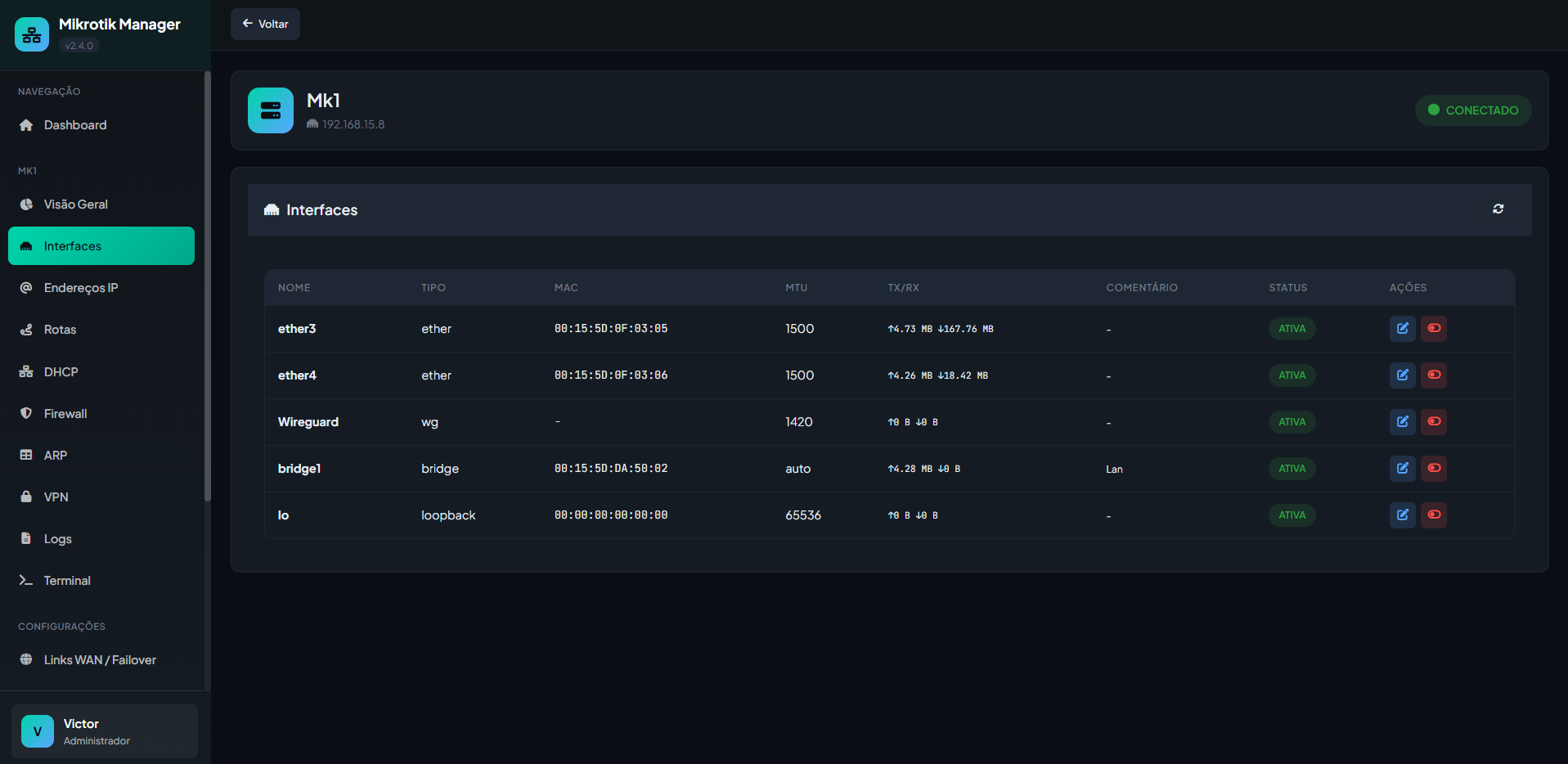Click the edit icon for bridge1

pos(1402,469)
